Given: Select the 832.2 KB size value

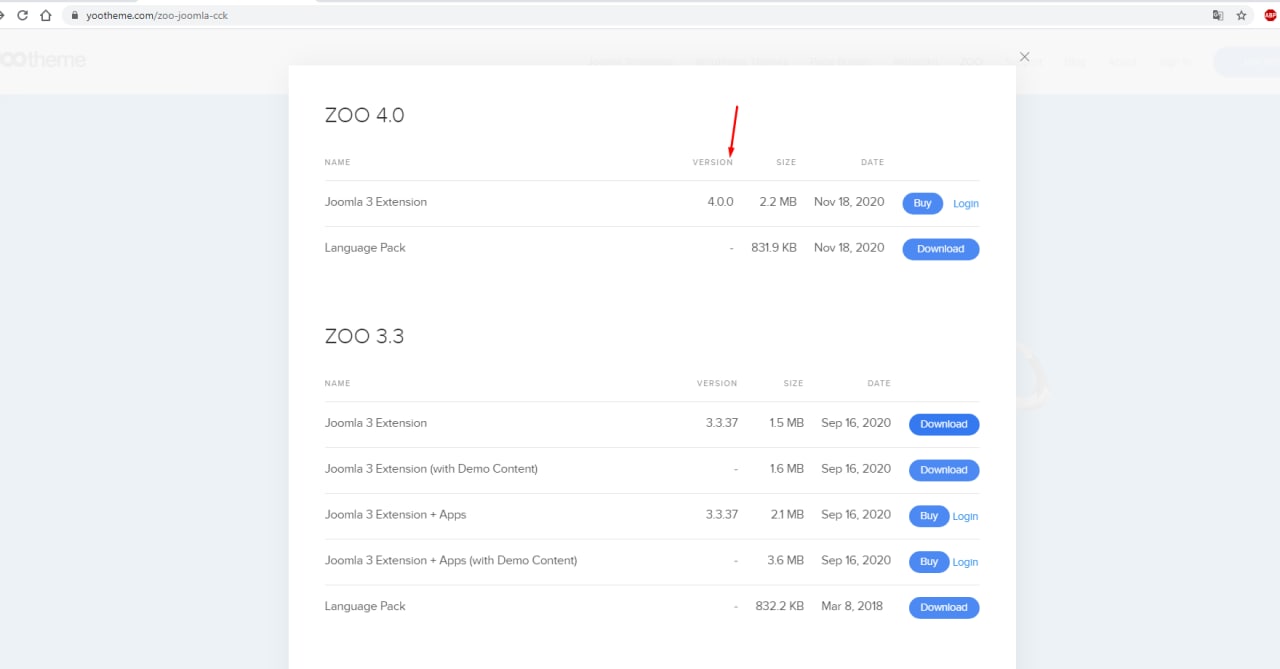Looking at the screenshot, I should pos(780,606).
